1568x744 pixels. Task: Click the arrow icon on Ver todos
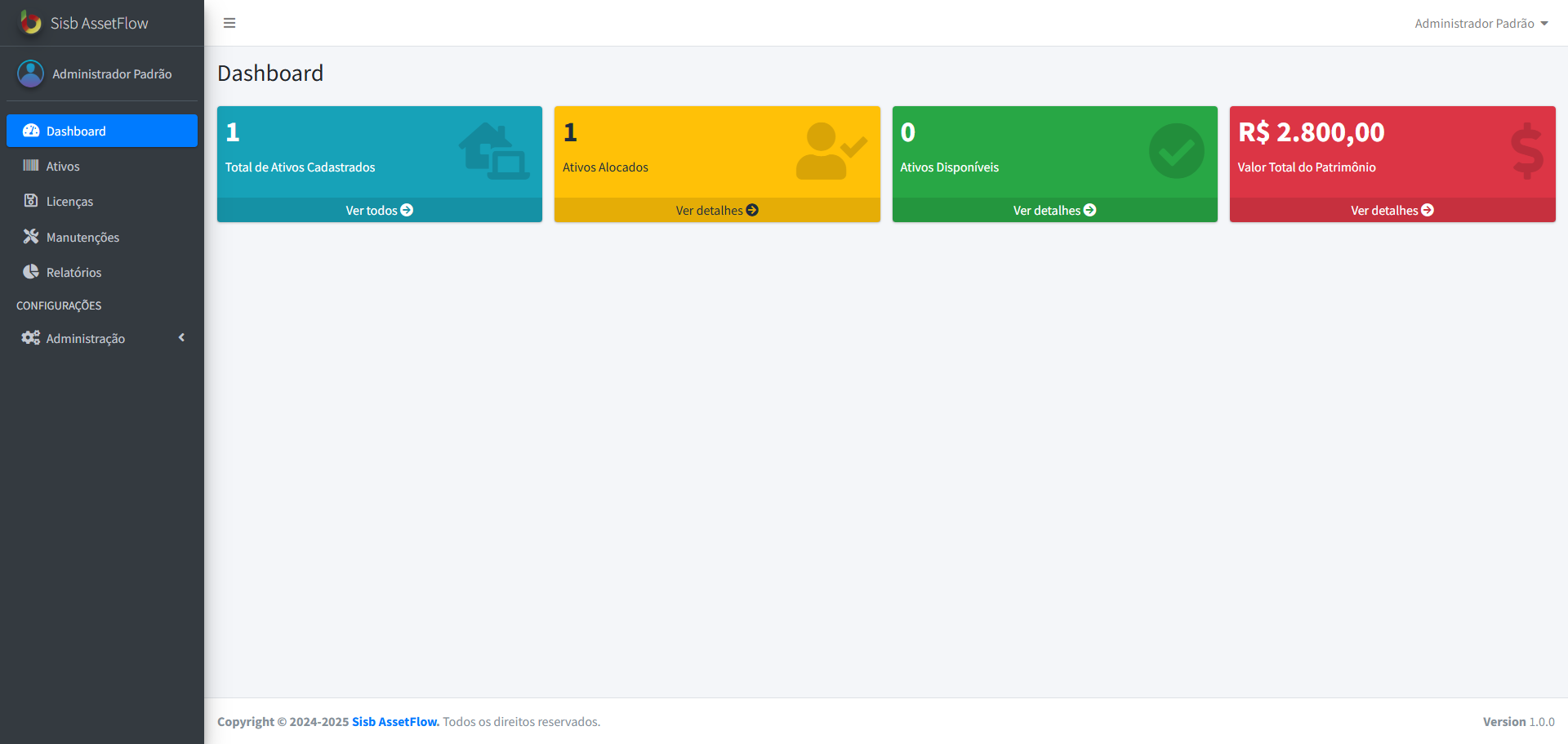(x=407, y=210)
